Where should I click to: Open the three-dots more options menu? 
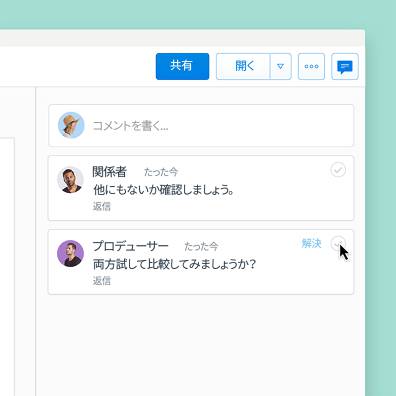pyautogui.click(x=311, y=66)
